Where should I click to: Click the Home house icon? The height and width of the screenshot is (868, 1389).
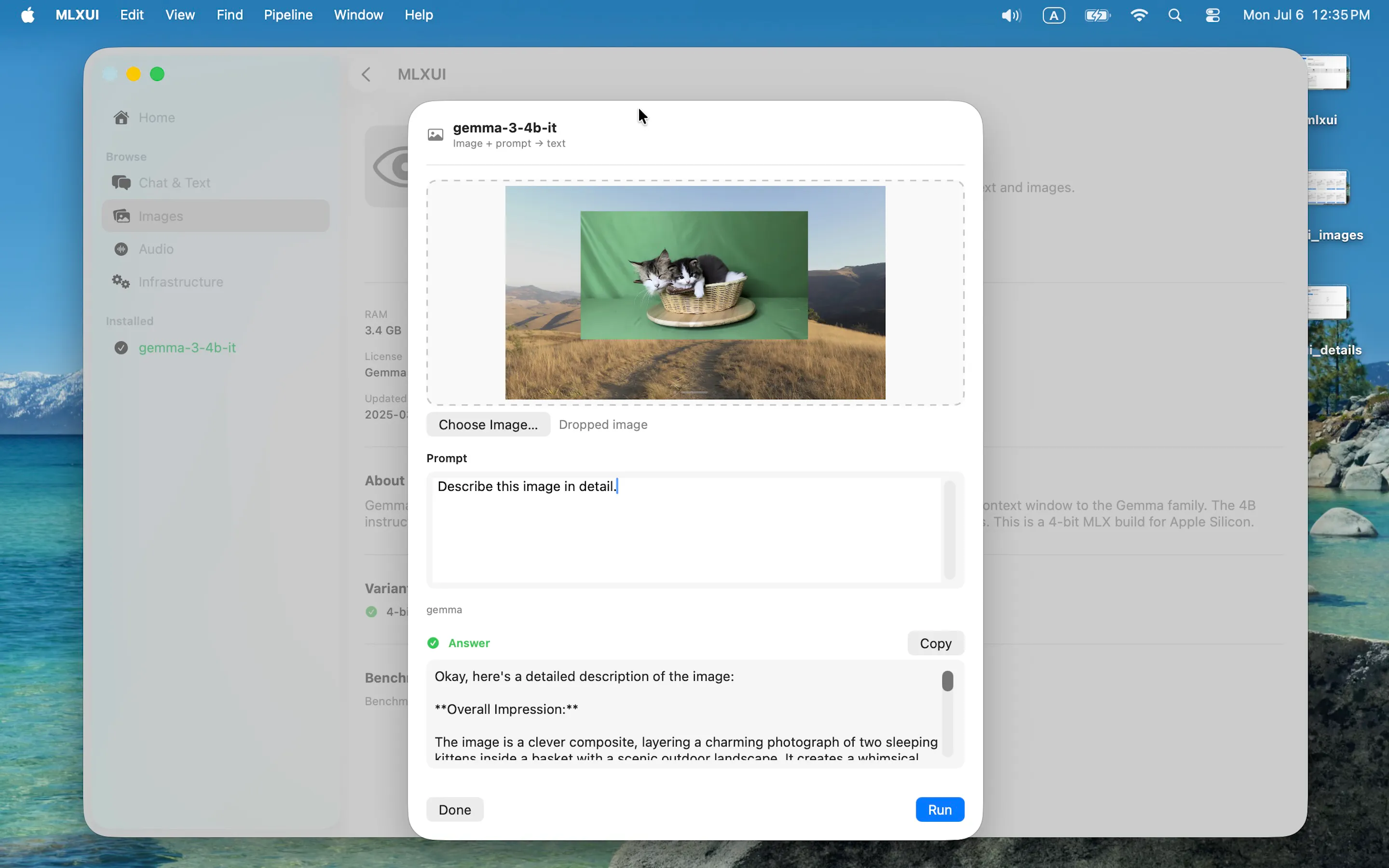[x=121, y=118]
